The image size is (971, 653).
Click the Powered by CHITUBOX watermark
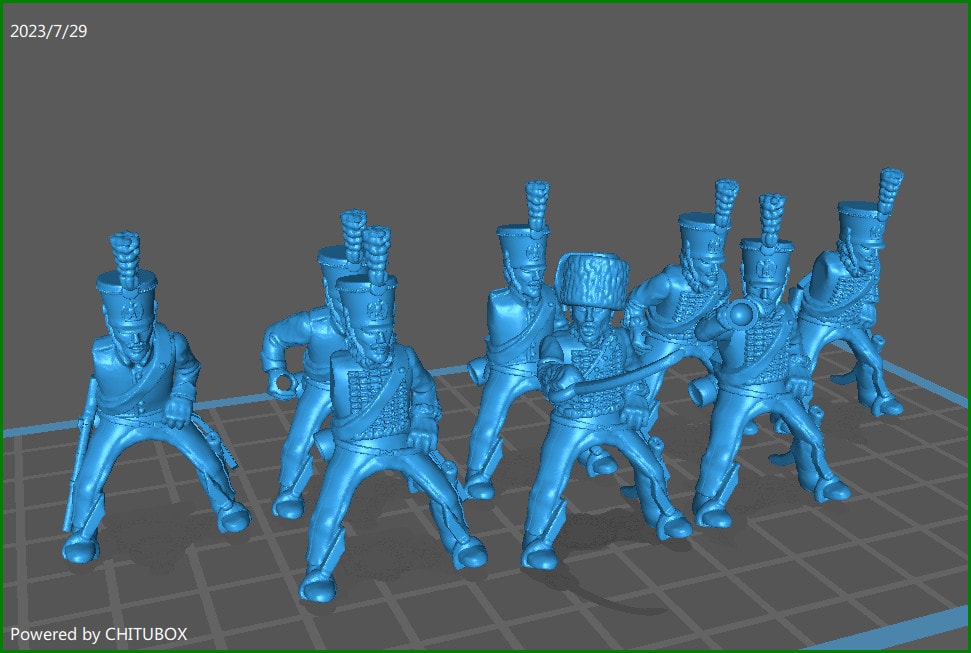point(98,634)
